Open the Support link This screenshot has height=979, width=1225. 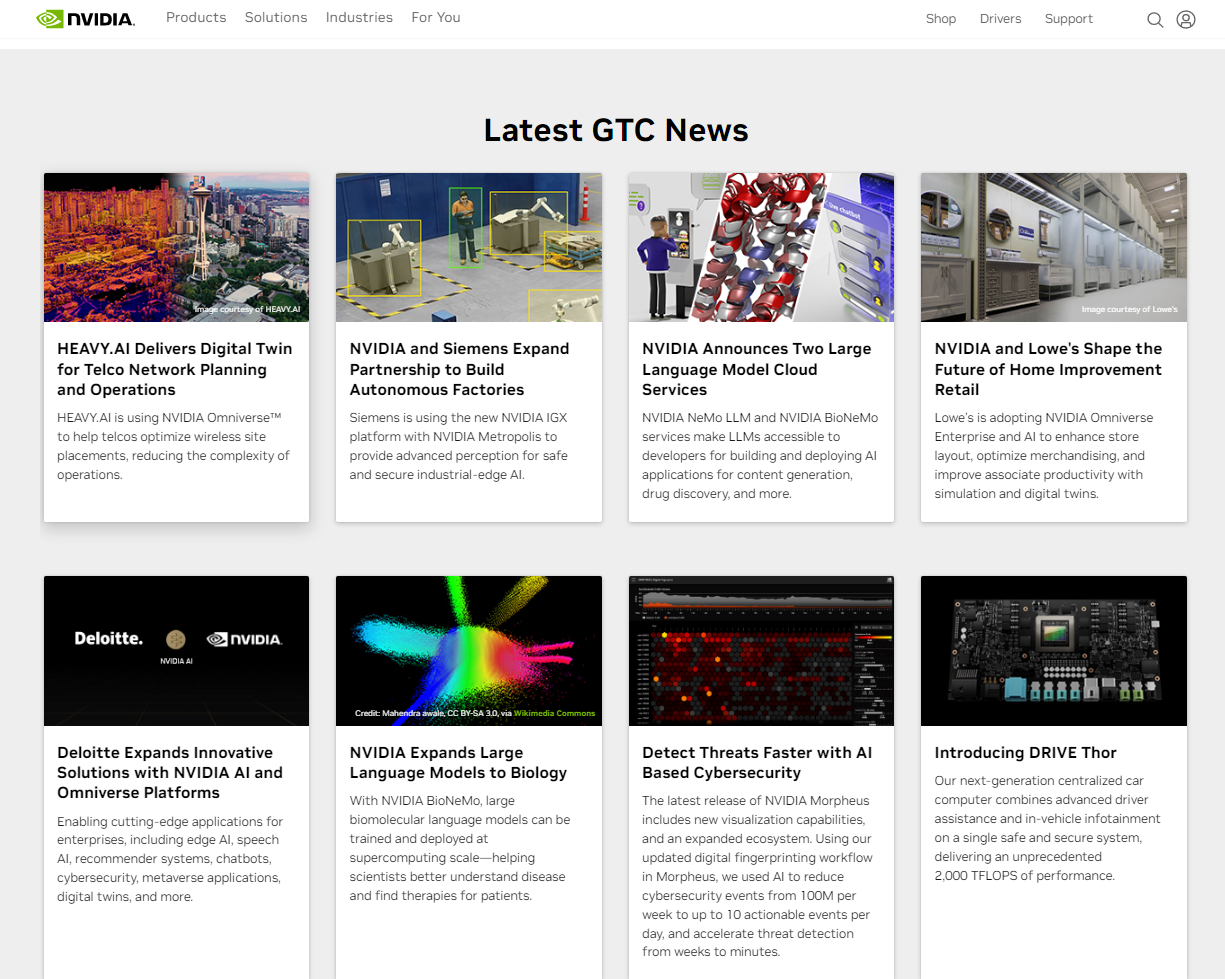pyautogui.click(x=1069, y=19)
